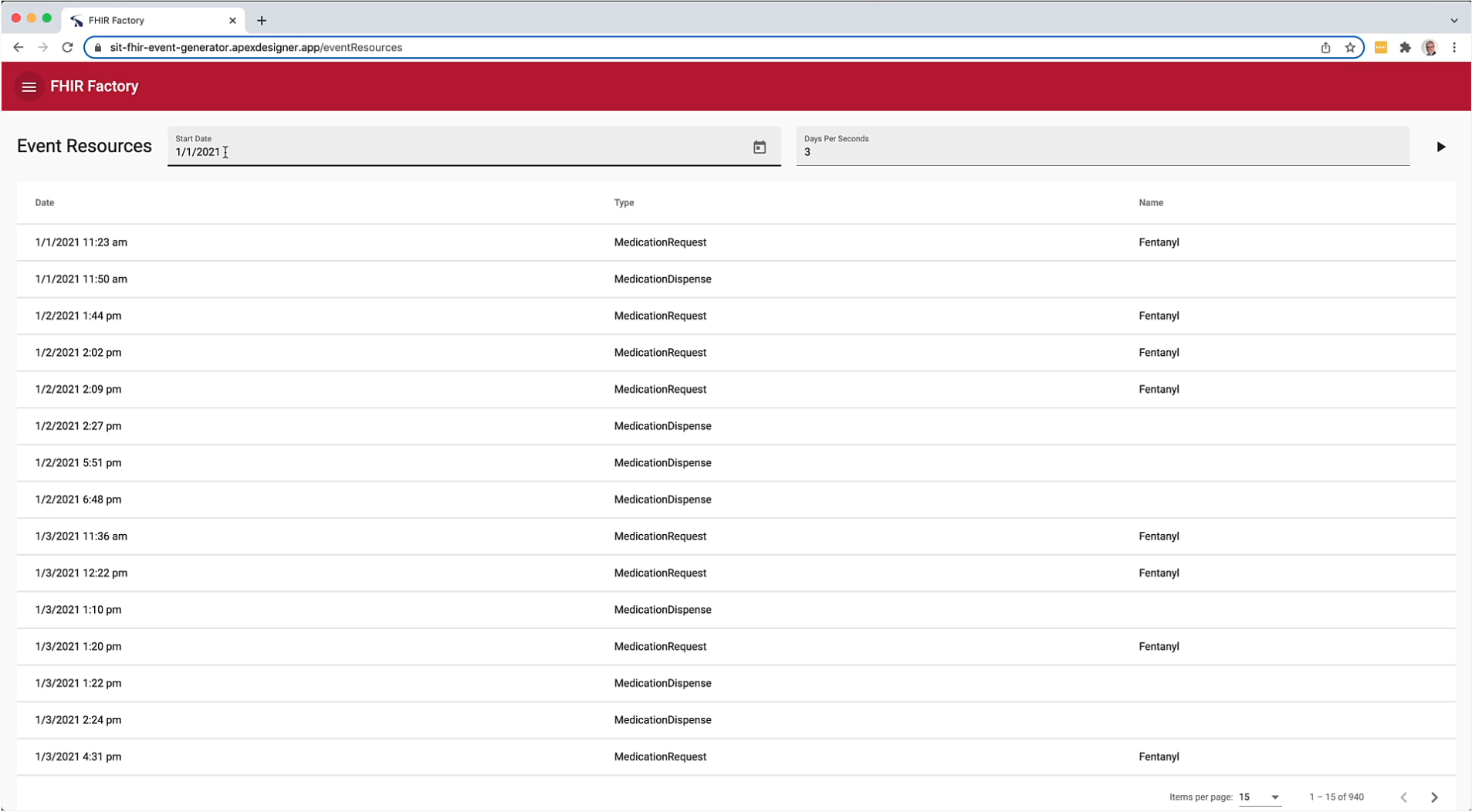Go to previous page of results
This screenshot has height=812, width=1472.
click(1403, 797)
